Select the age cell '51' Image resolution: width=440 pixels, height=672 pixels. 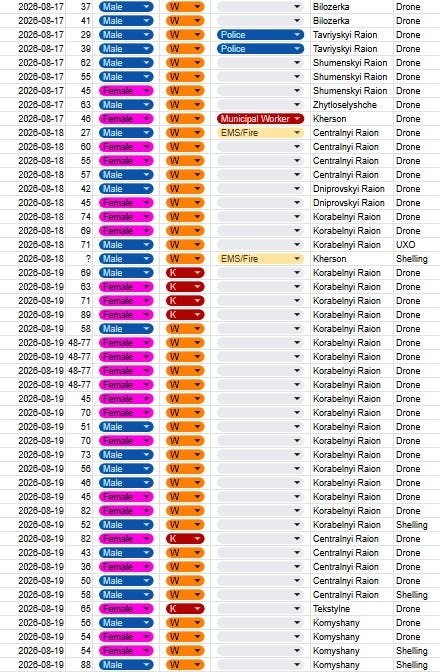pos(80,427)
